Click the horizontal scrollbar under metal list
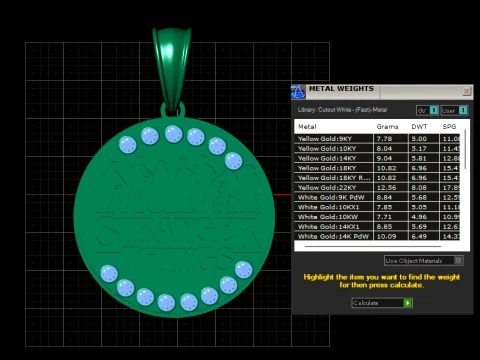Viewport: 480px width, 360px height. pyautogui.click(x=373, y=247)
